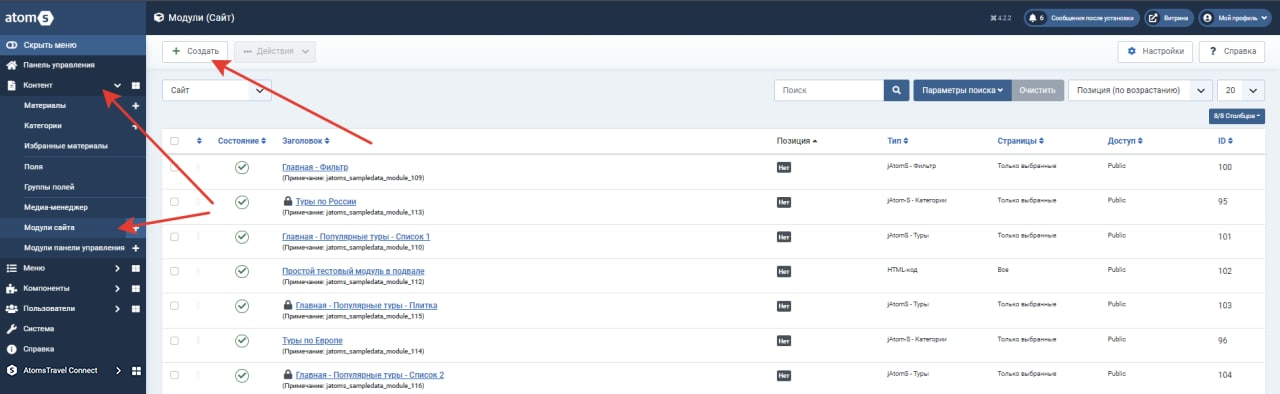Toggle published status of Туры по России
The image size is (1280, 394).
click(242, 202)
